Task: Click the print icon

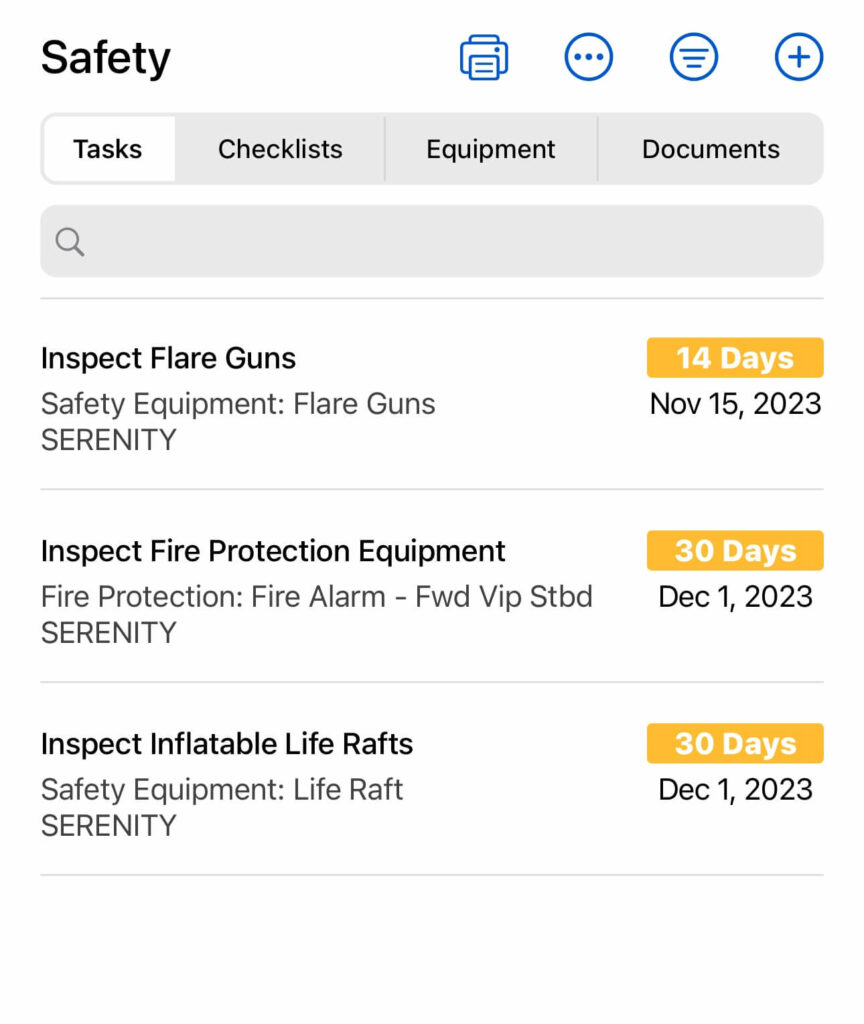Action: (x=484, y=58)
